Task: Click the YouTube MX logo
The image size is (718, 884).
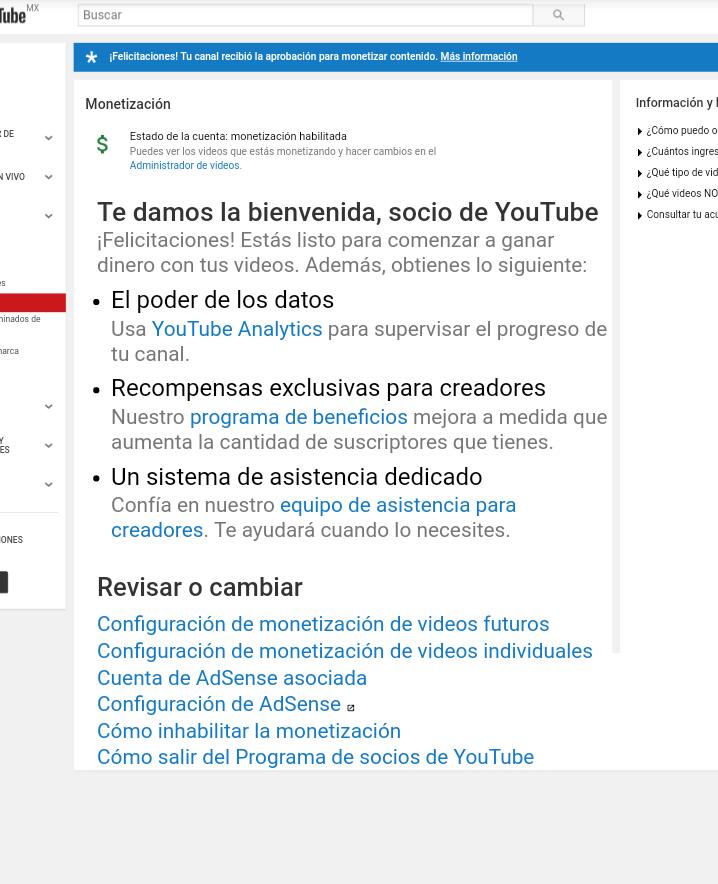Action: click(19, 14)
